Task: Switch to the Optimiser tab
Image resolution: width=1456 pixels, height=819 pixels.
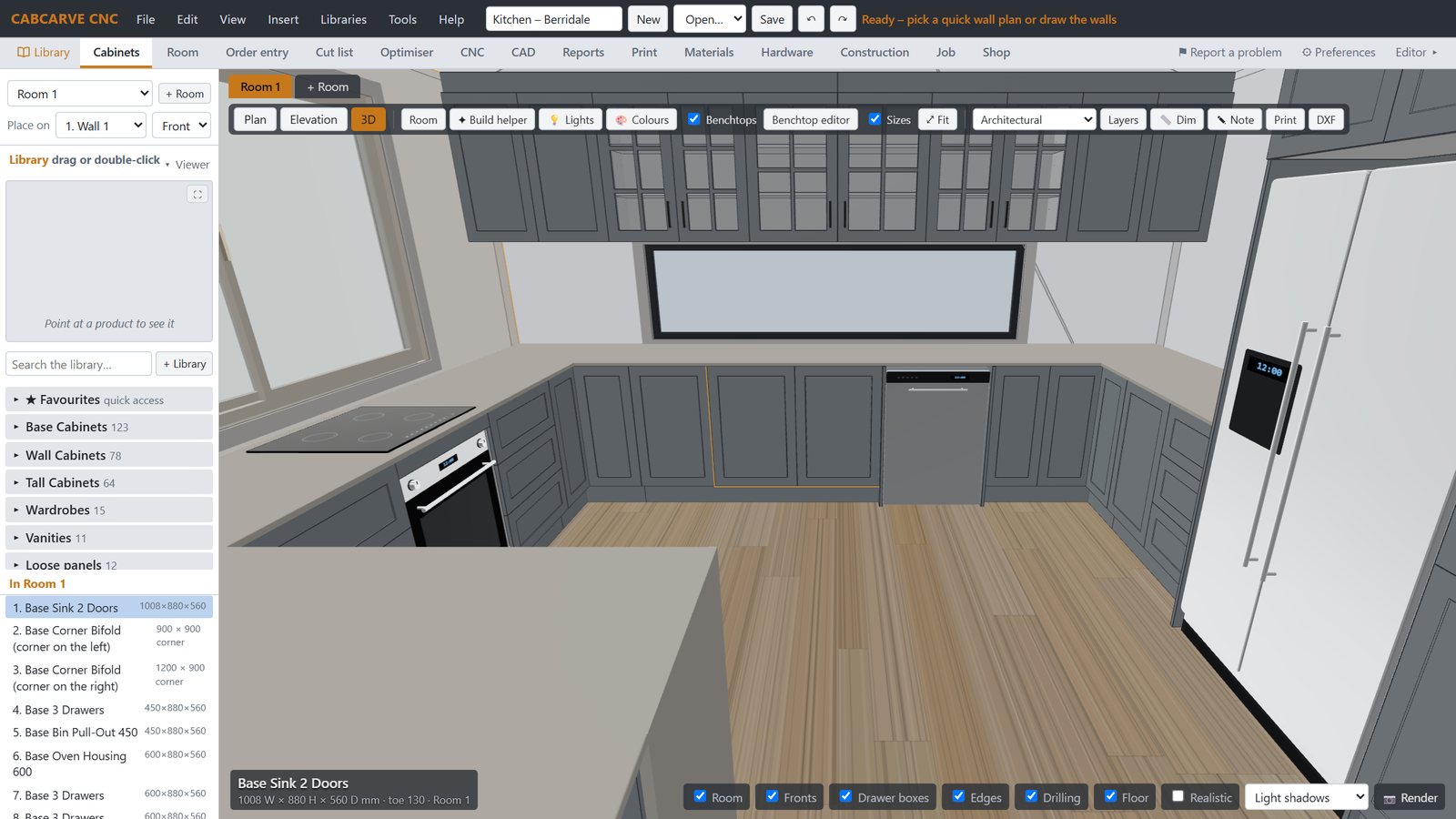Action: coord(407,52)
